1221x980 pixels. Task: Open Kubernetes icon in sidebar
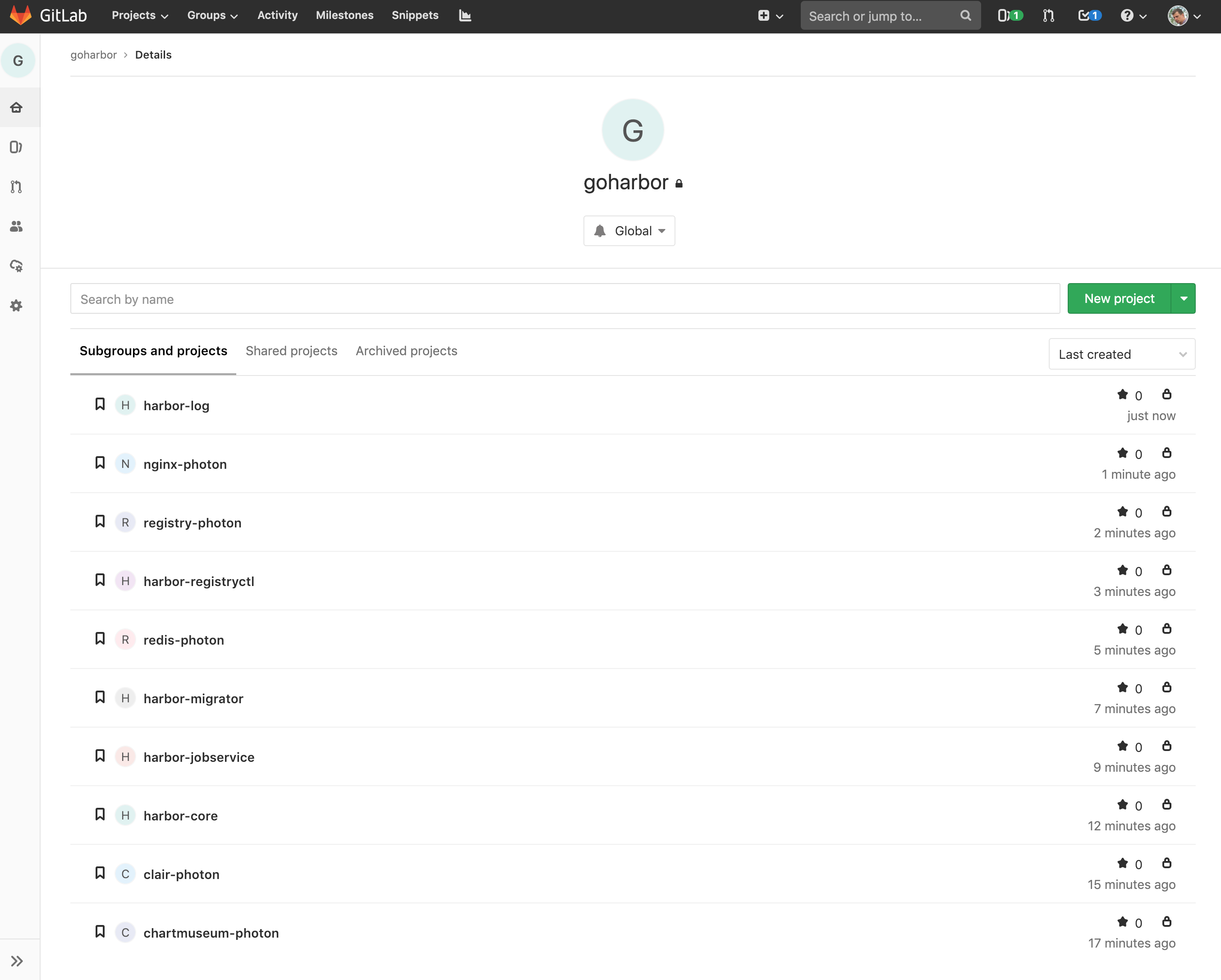tap(16, 266)
